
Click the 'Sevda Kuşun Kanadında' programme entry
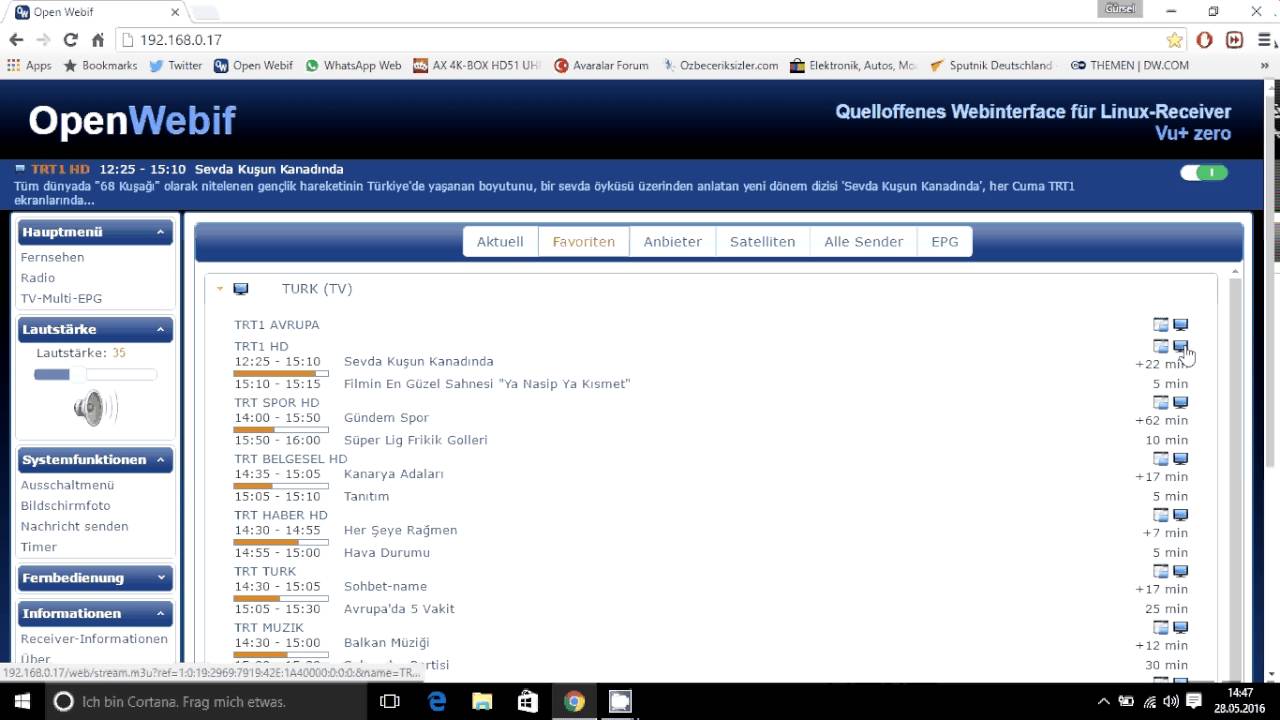[419, 362]
